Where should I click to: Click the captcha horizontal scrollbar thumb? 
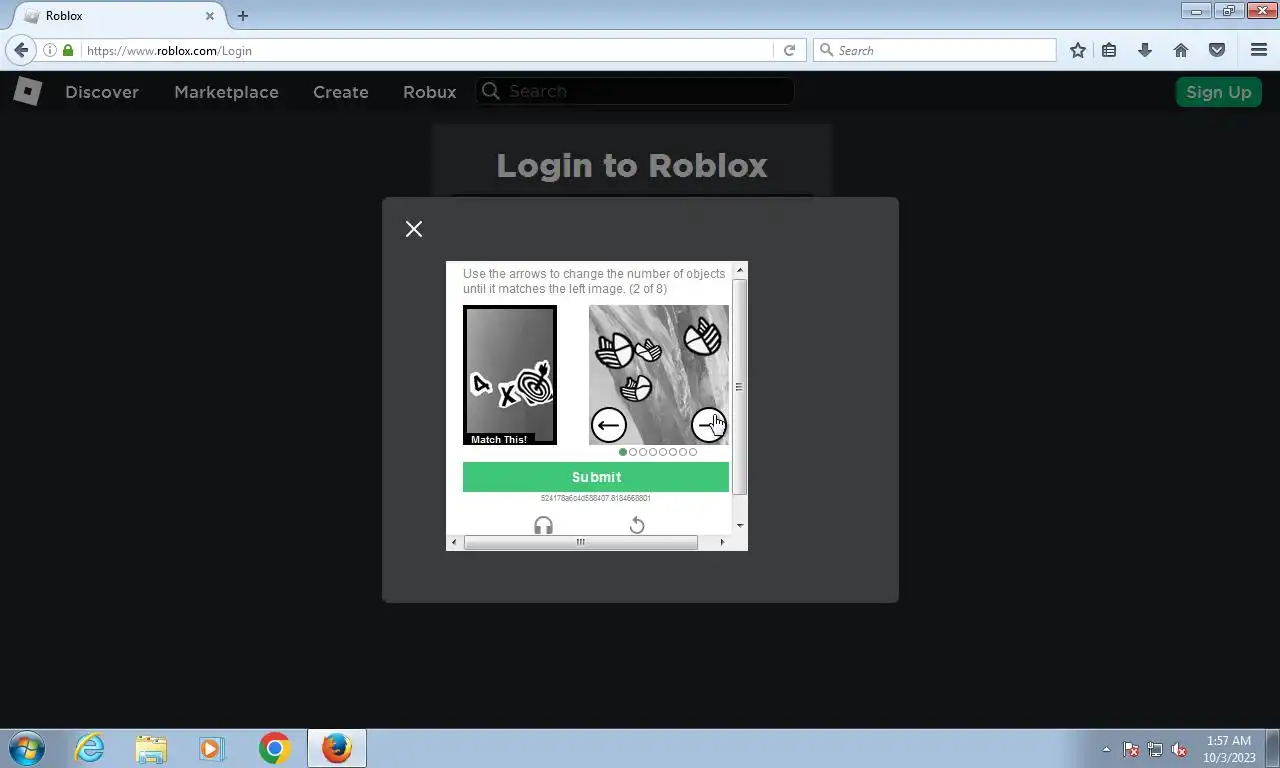580,542
